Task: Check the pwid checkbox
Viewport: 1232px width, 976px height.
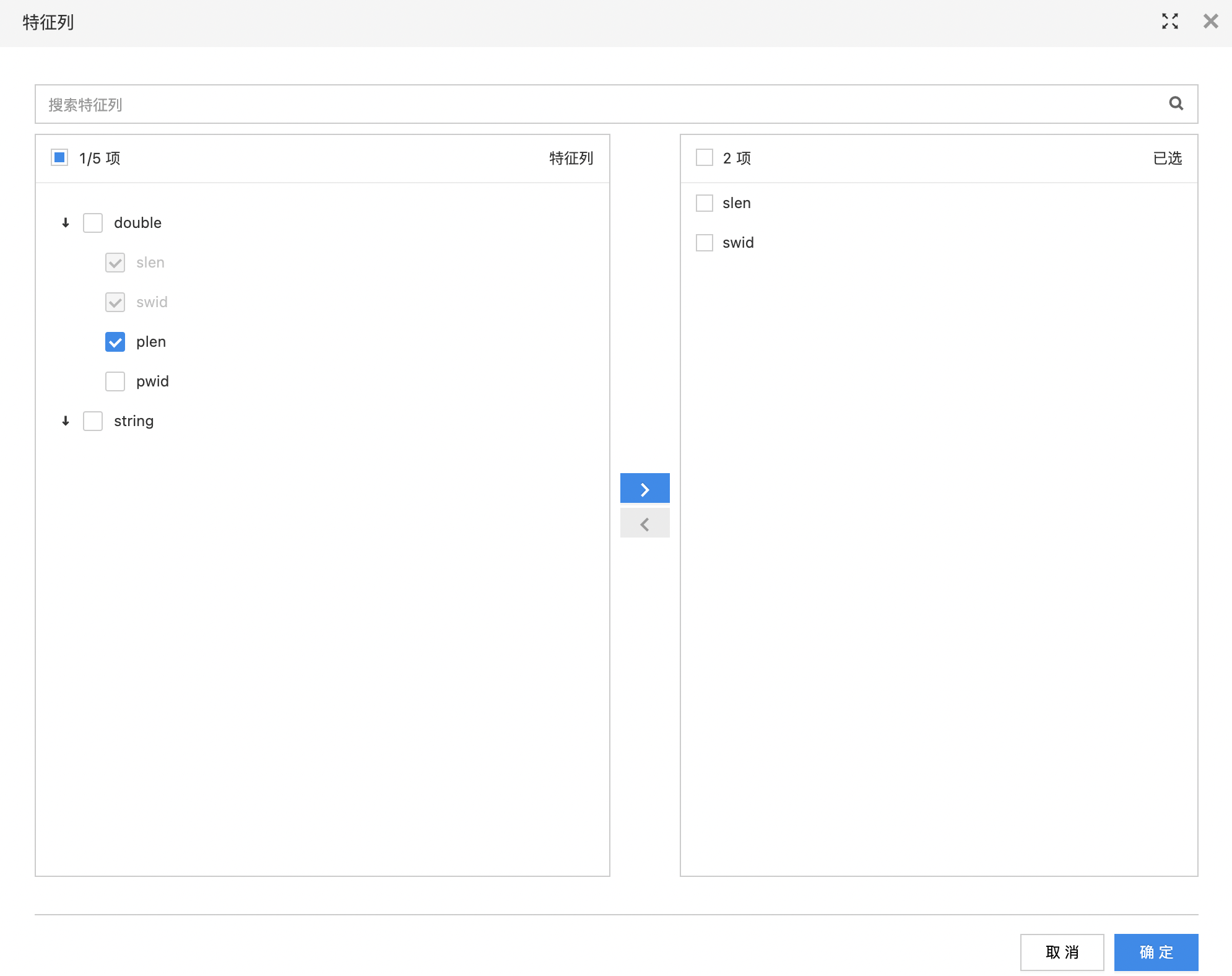Action: (115, 381)
